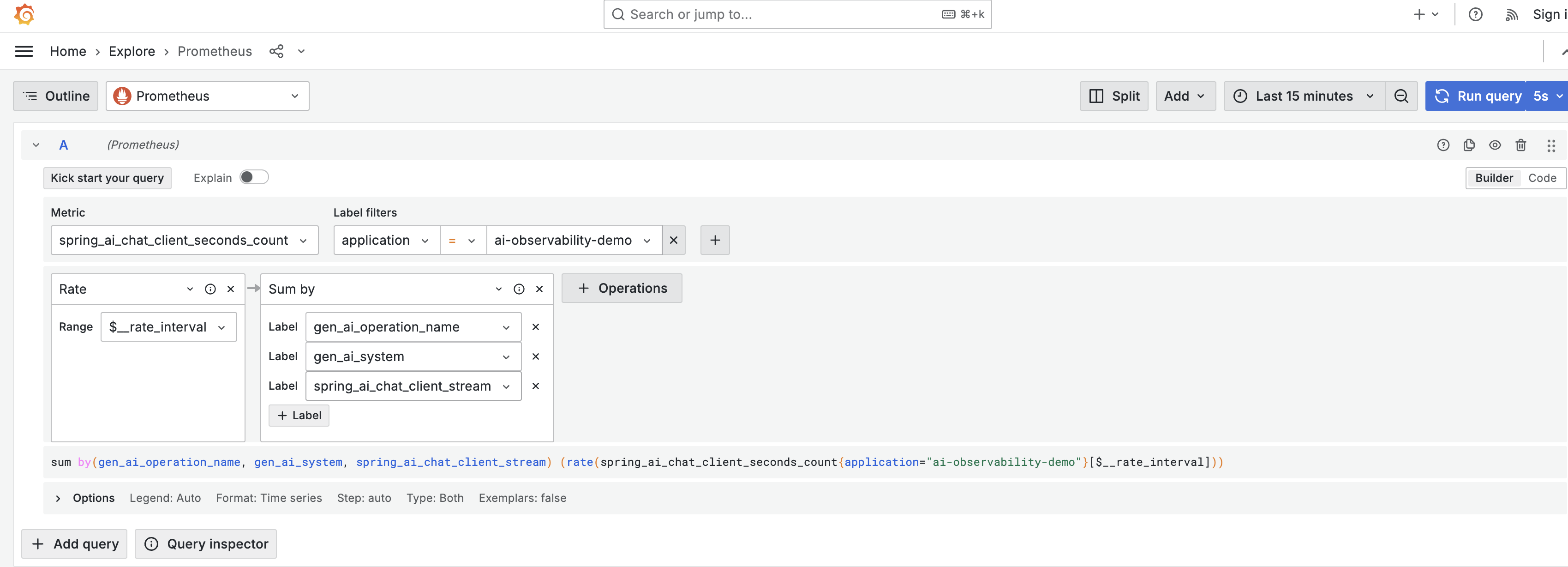Image resolution: width=1568 pixels, height=567 pixels.
Task: Remove the gen_ai_operation_name label
Action: pyautogui.click(x=536, y=327)
